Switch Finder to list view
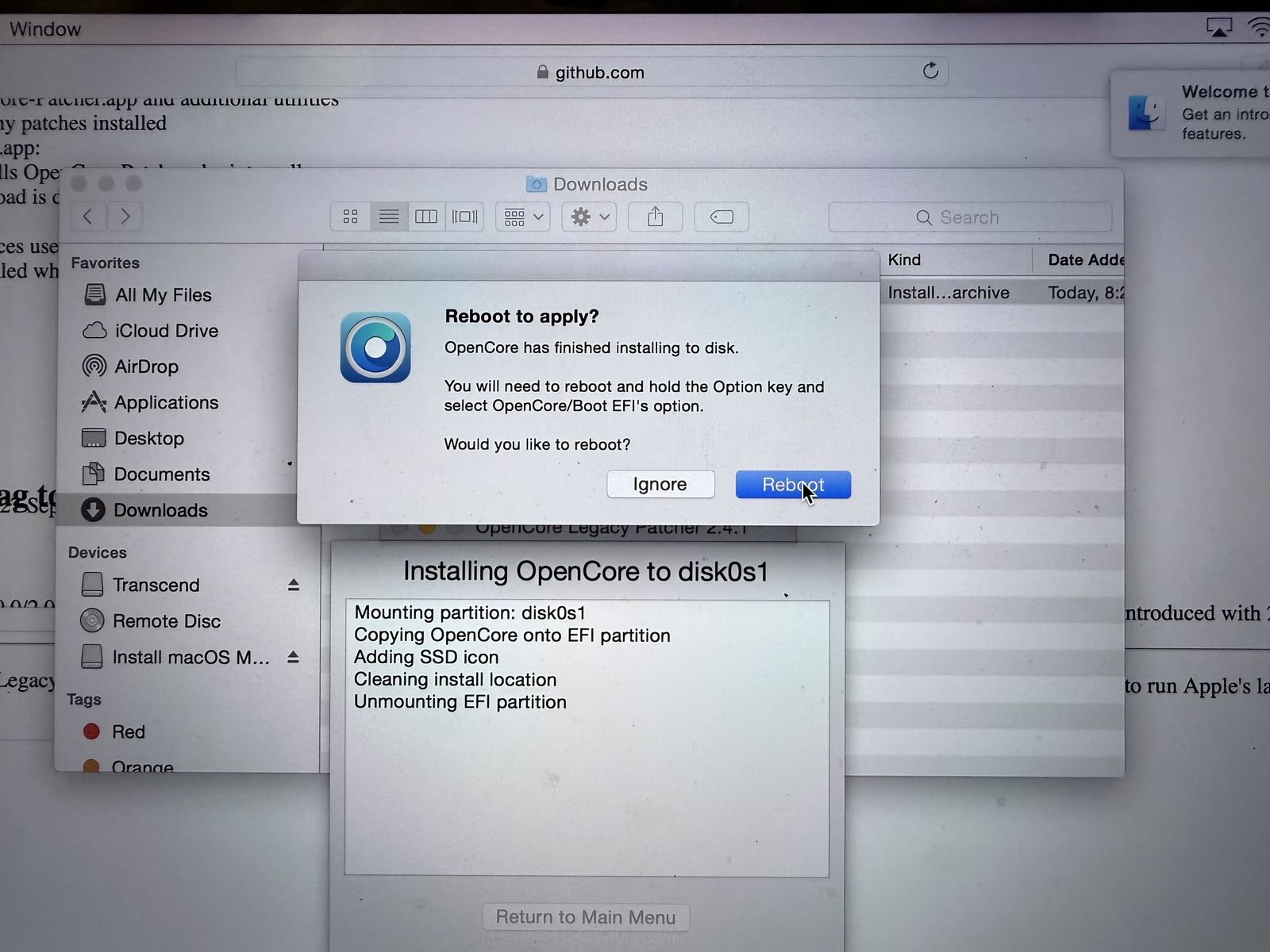 (388, 217)
